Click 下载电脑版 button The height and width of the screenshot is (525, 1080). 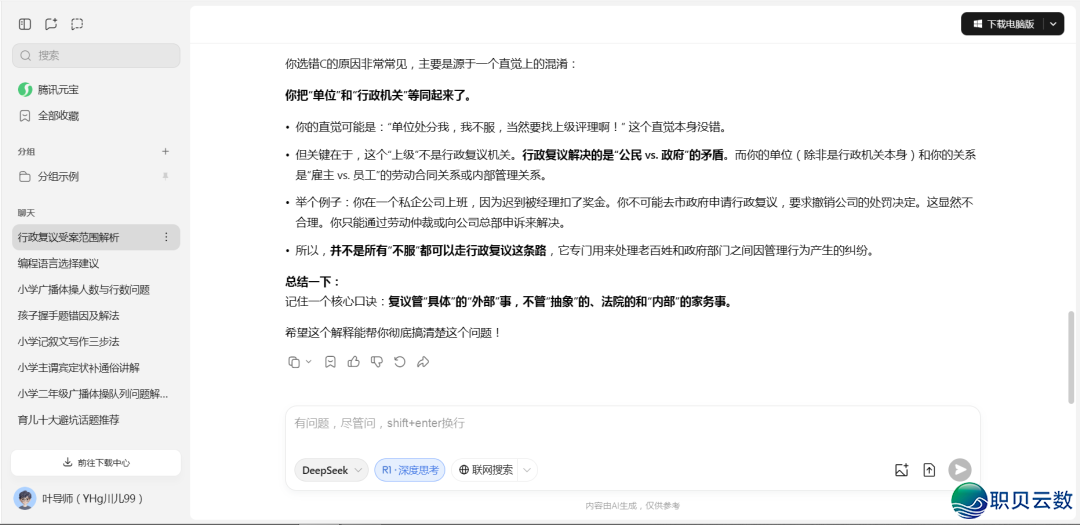1004,23
